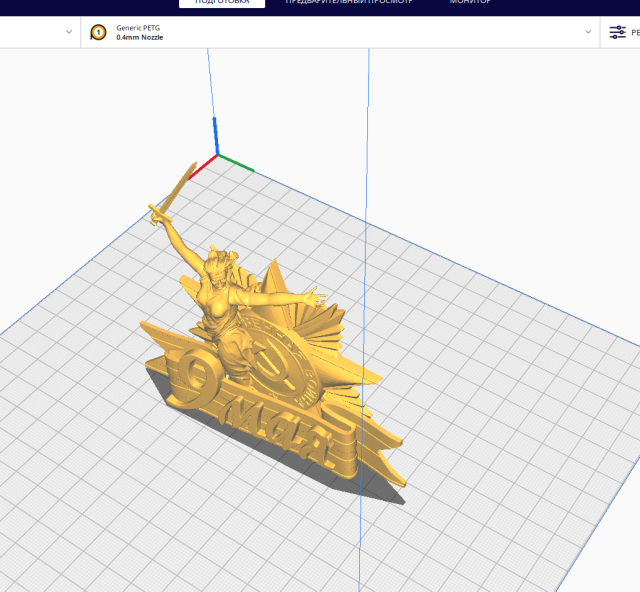Click the red X axis marker
The image size is (640, 592).
203,163
